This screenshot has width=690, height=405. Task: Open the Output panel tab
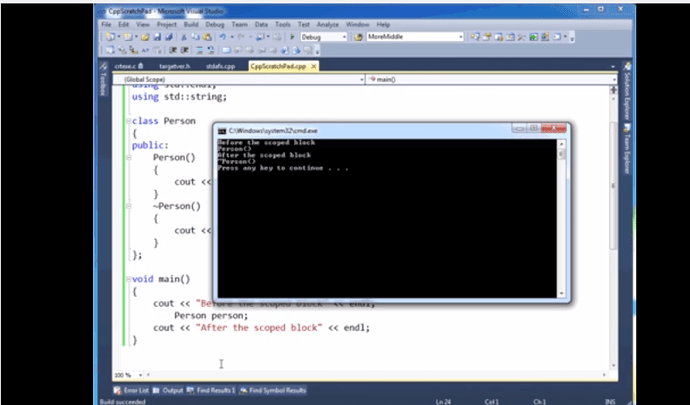tap(168, 390)
